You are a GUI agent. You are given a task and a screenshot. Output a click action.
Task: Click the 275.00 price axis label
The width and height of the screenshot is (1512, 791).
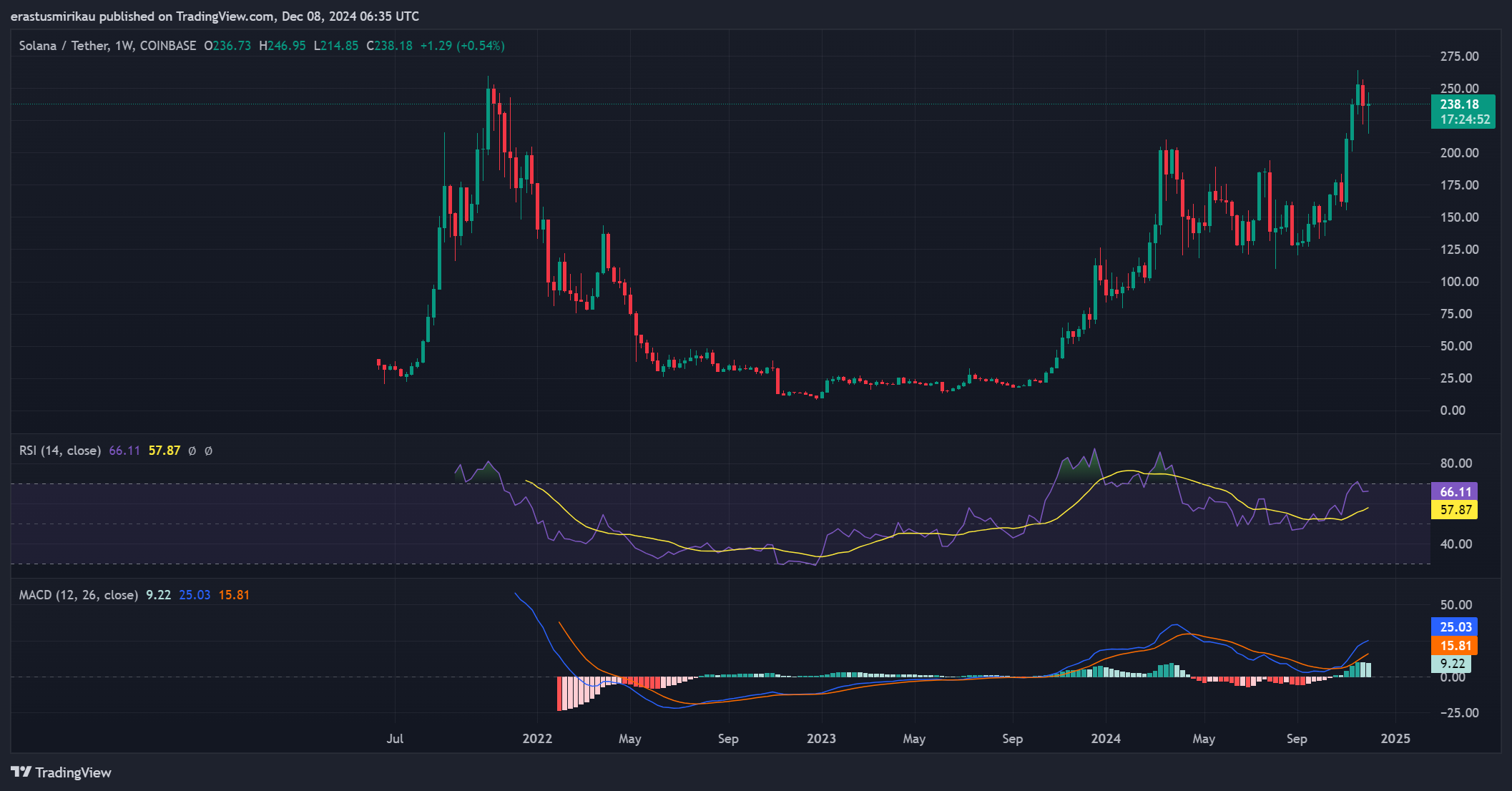(x=1459, y=56)
